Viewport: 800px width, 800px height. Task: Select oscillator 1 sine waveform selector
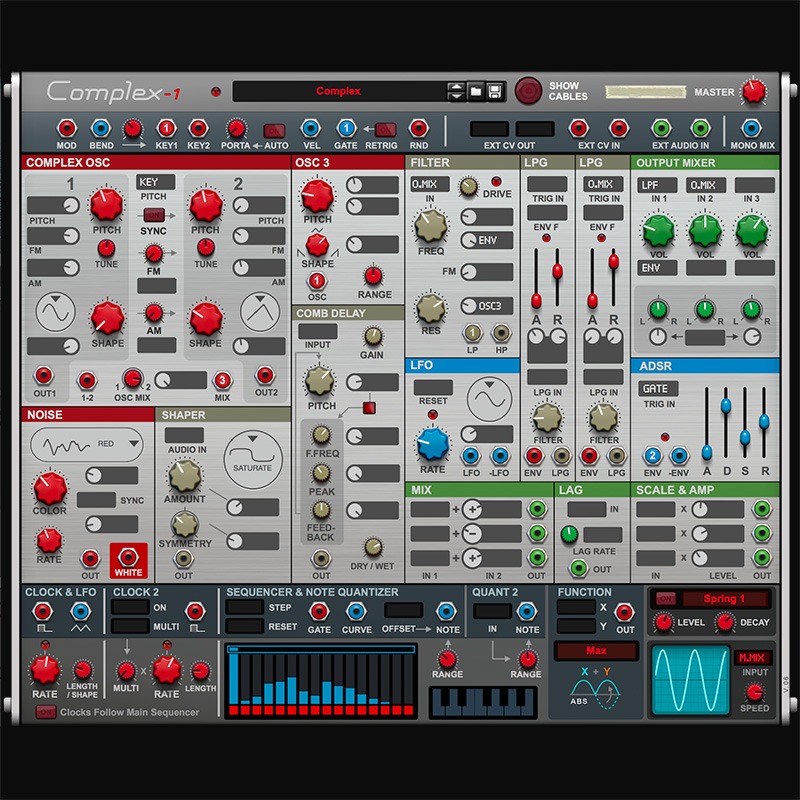pos(56,312)
